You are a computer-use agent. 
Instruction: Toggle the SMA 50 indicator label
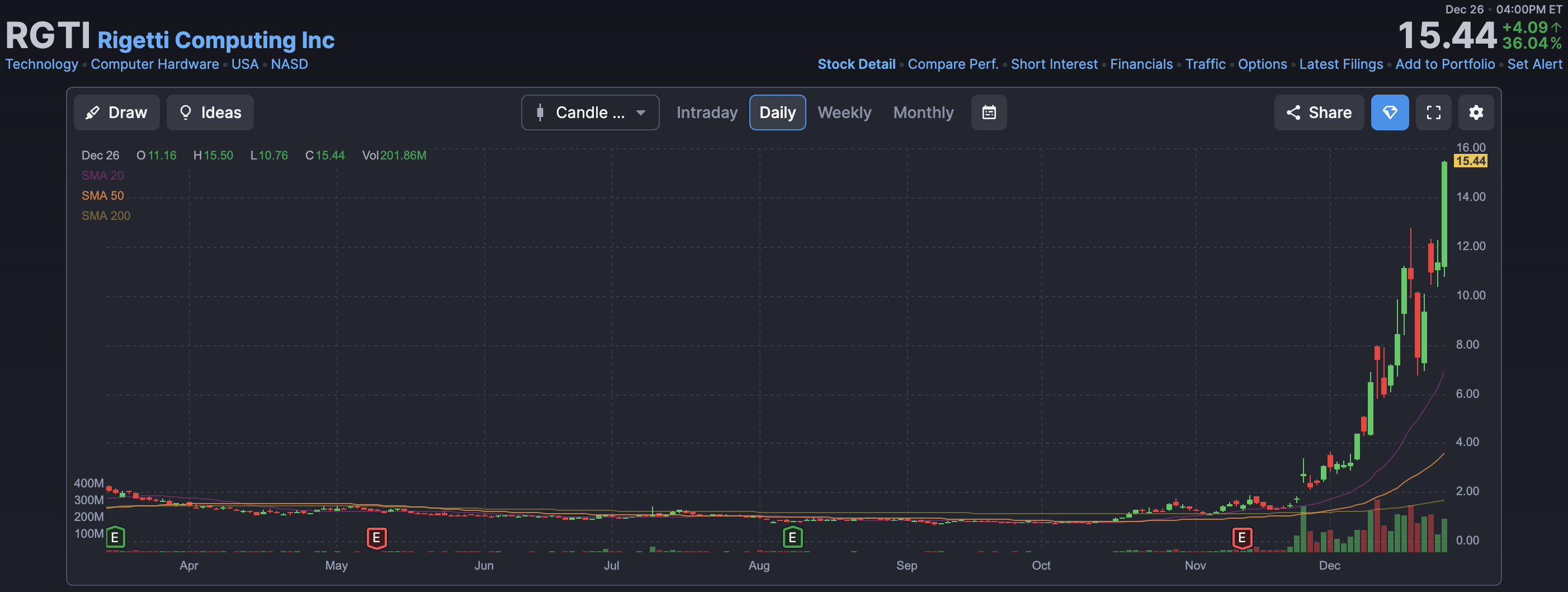click(x=103, y=195)
